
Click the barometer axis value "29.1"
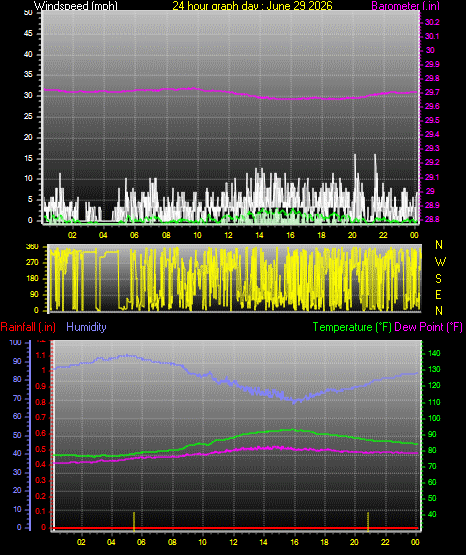coord(432,177)
